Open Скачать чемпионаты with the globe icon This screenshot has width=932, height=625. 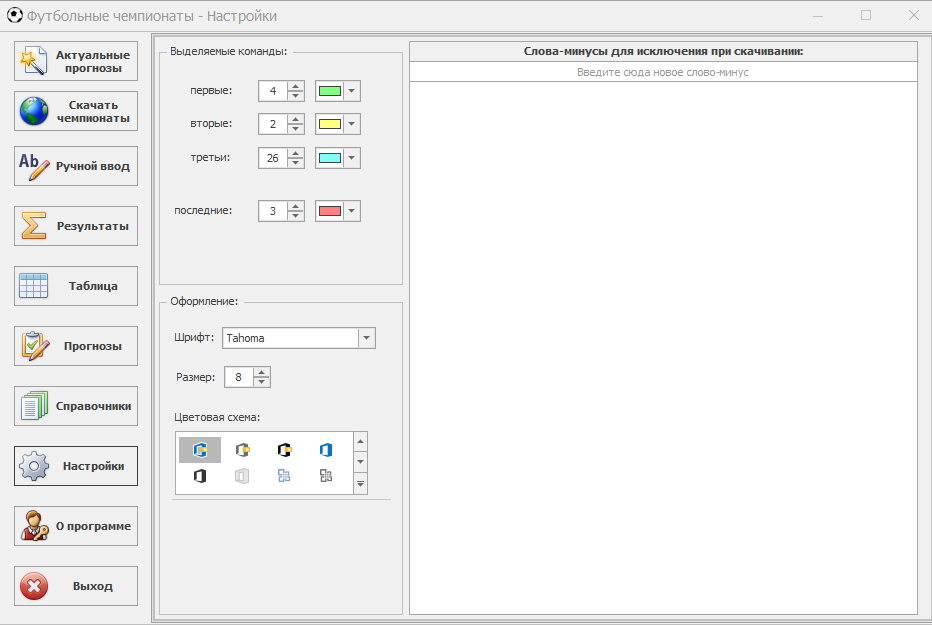click(x=76, y=111)
